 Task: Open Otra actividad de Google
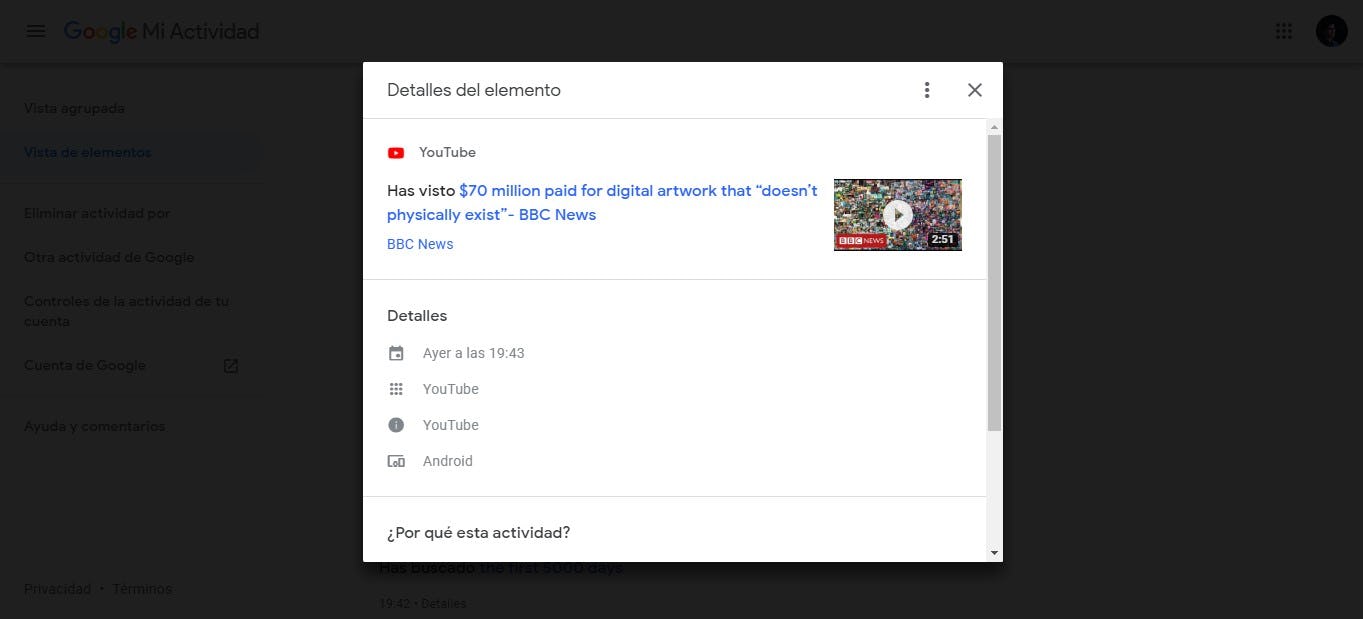click(x=109, y=257)
